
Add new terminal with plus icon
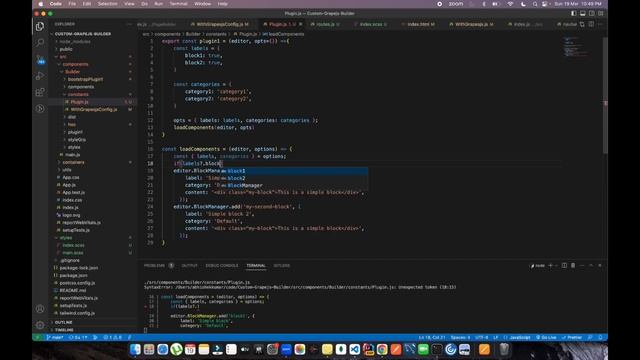pos(550,265)
